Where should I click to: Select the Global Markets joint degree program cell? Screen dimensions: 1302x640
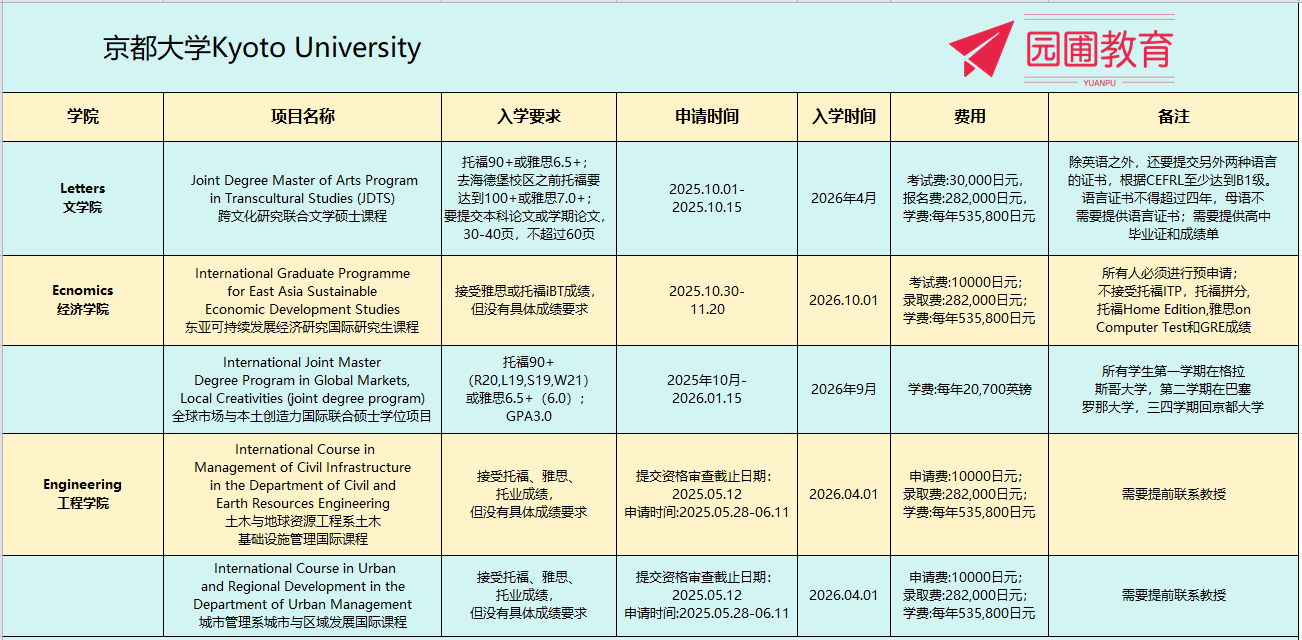coord(302,389)
